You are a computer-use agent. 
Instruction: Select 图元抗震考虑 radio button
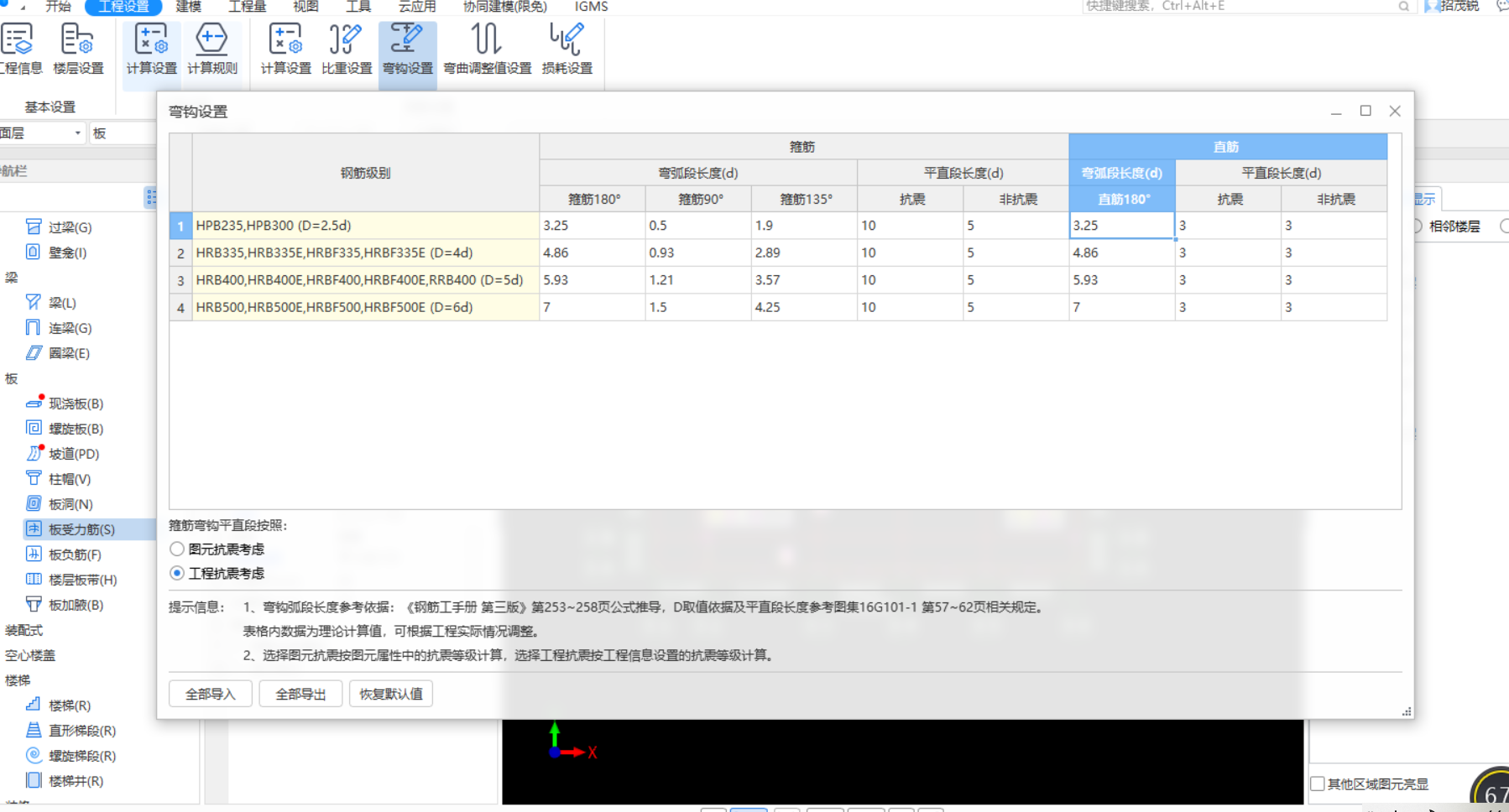[x=177, y=549]
